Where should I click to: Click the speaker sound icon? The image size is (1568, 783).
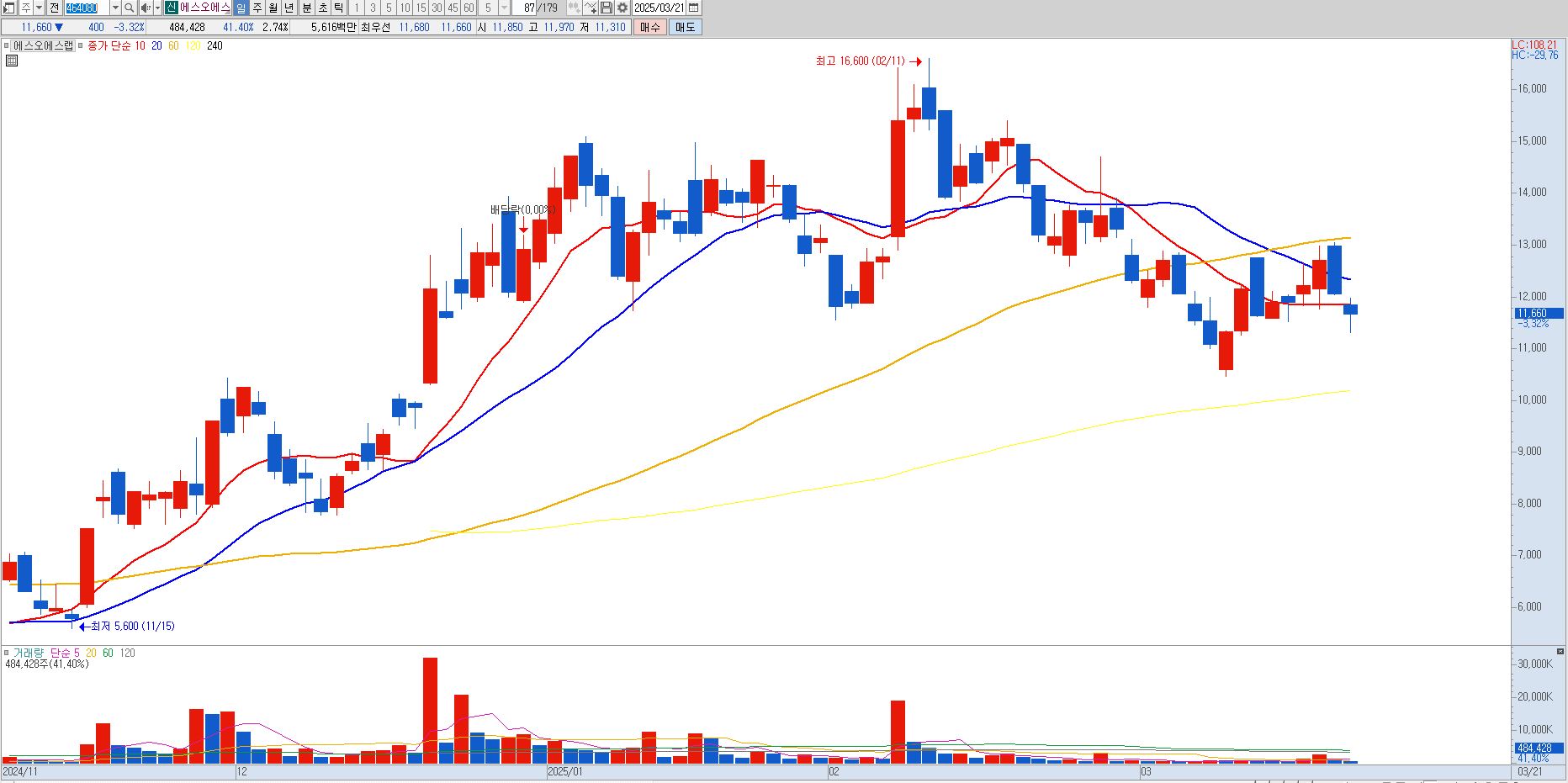[x=146, y=8]
